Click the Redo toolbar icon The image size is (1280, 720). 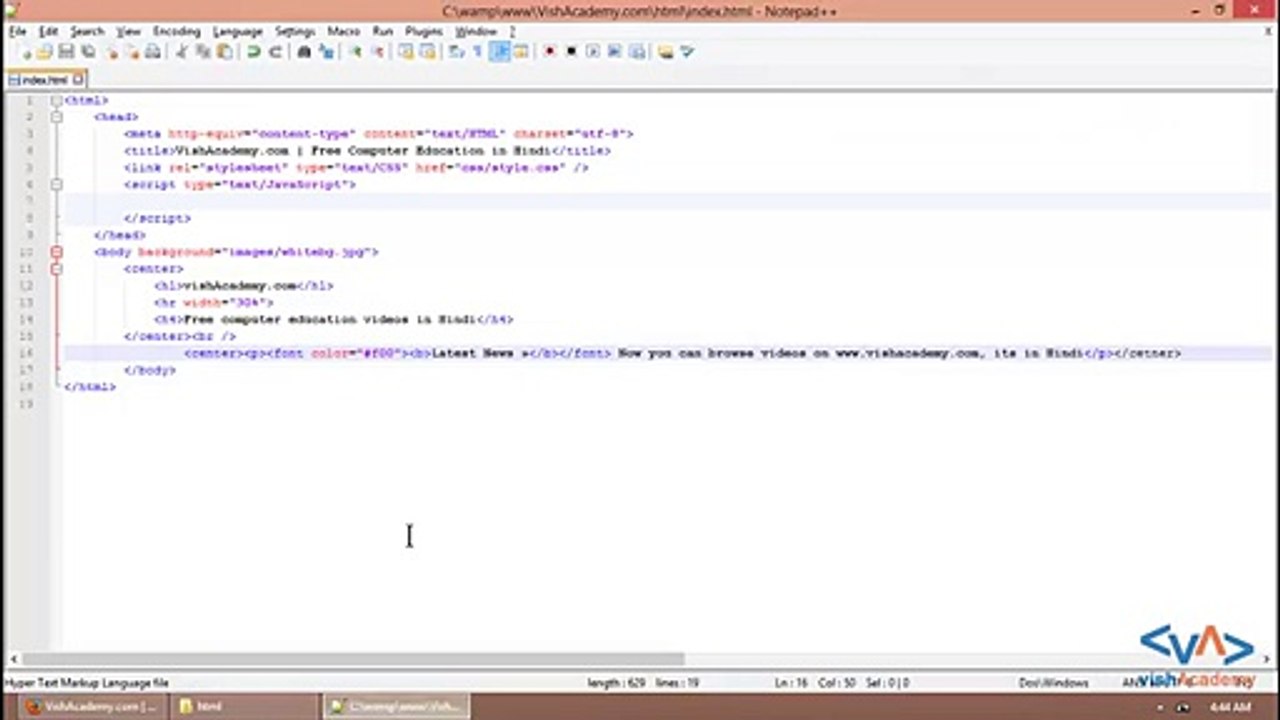tap(276, 51)
